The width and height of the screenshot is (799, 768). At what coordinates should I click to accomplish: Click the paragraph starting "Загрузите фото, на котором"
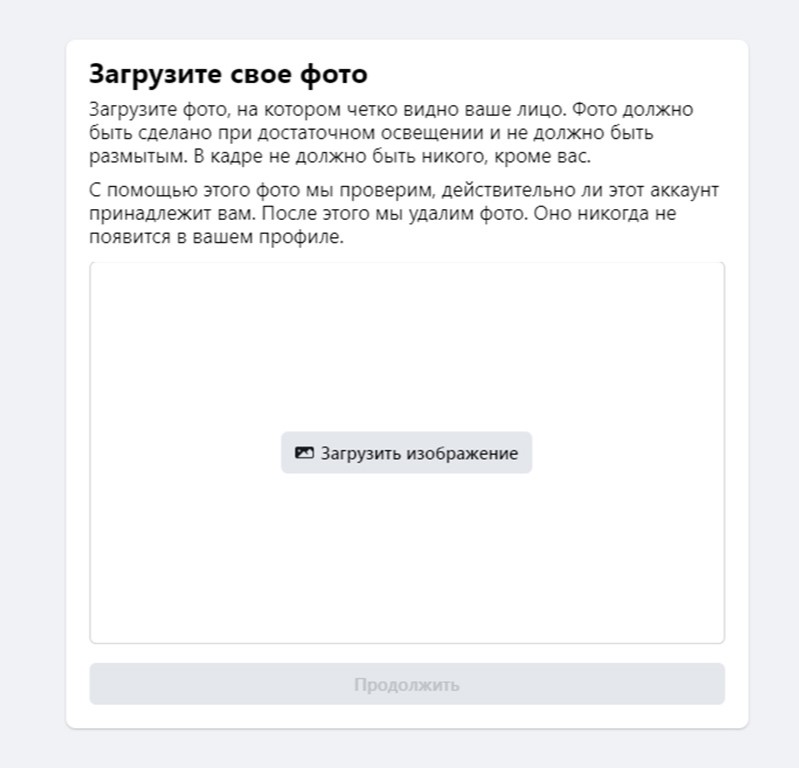(x=391, y=133)
